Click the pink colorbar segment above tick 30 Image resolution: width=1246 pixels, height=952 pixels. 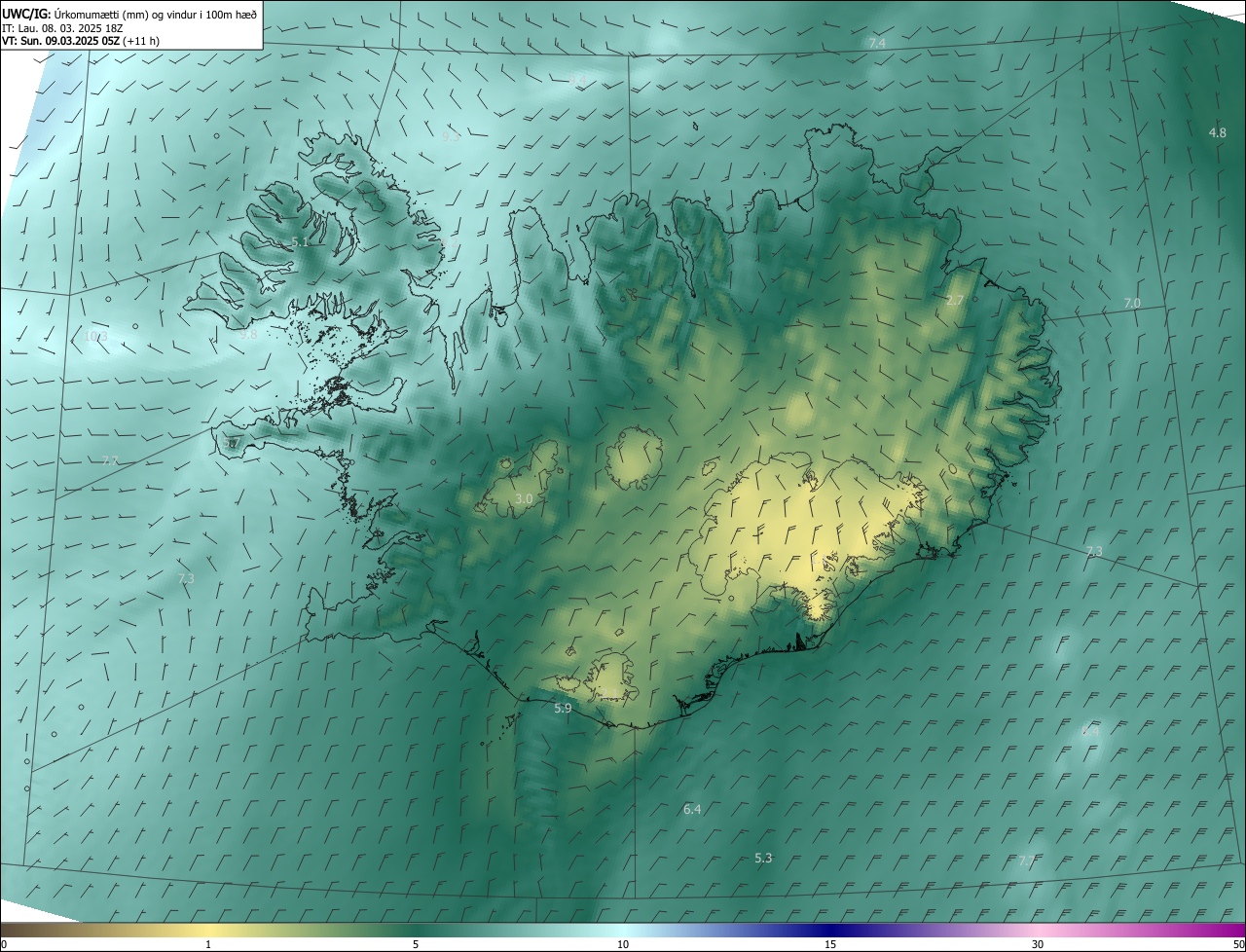(1038, 930)
